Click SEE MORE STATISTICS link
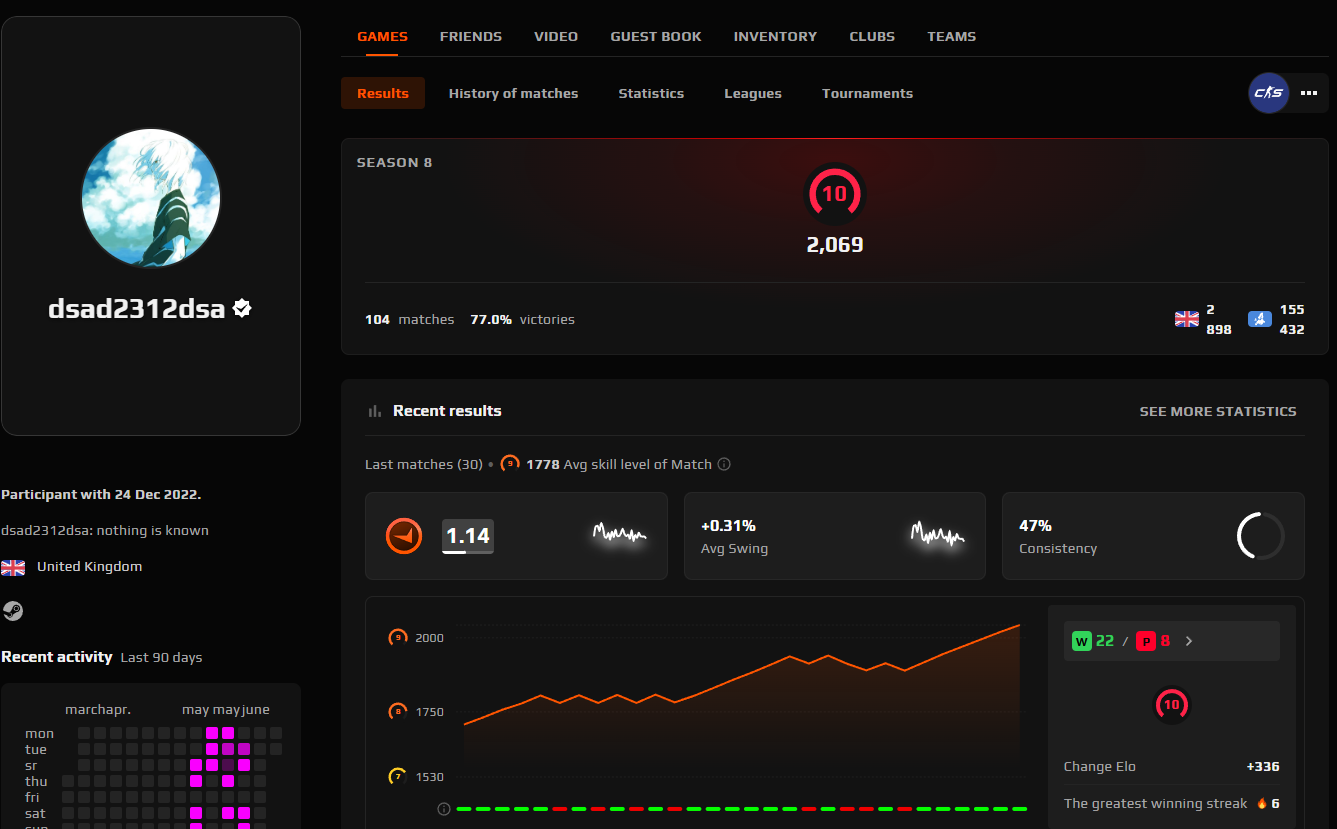Viewport: 1337px width, 829px height. 1218,411
